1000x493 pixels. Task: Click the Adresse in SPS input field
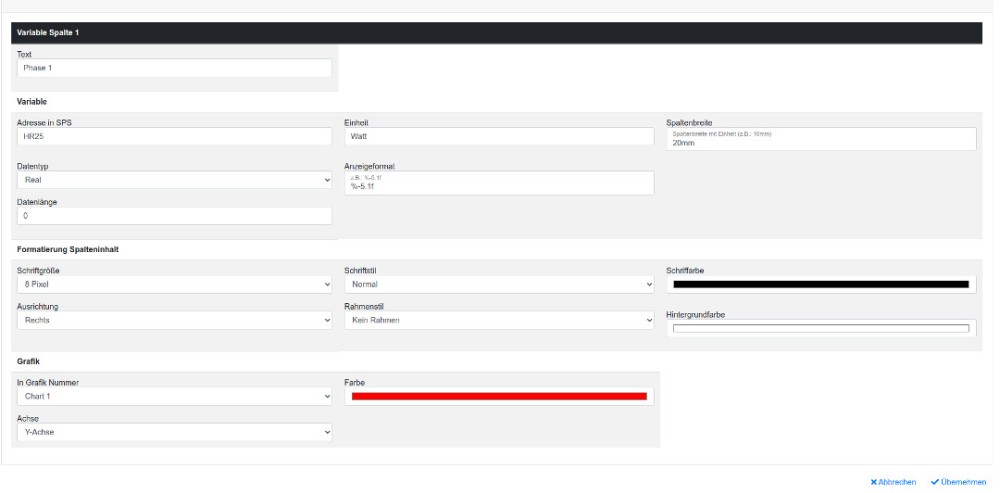coord(174,137)
